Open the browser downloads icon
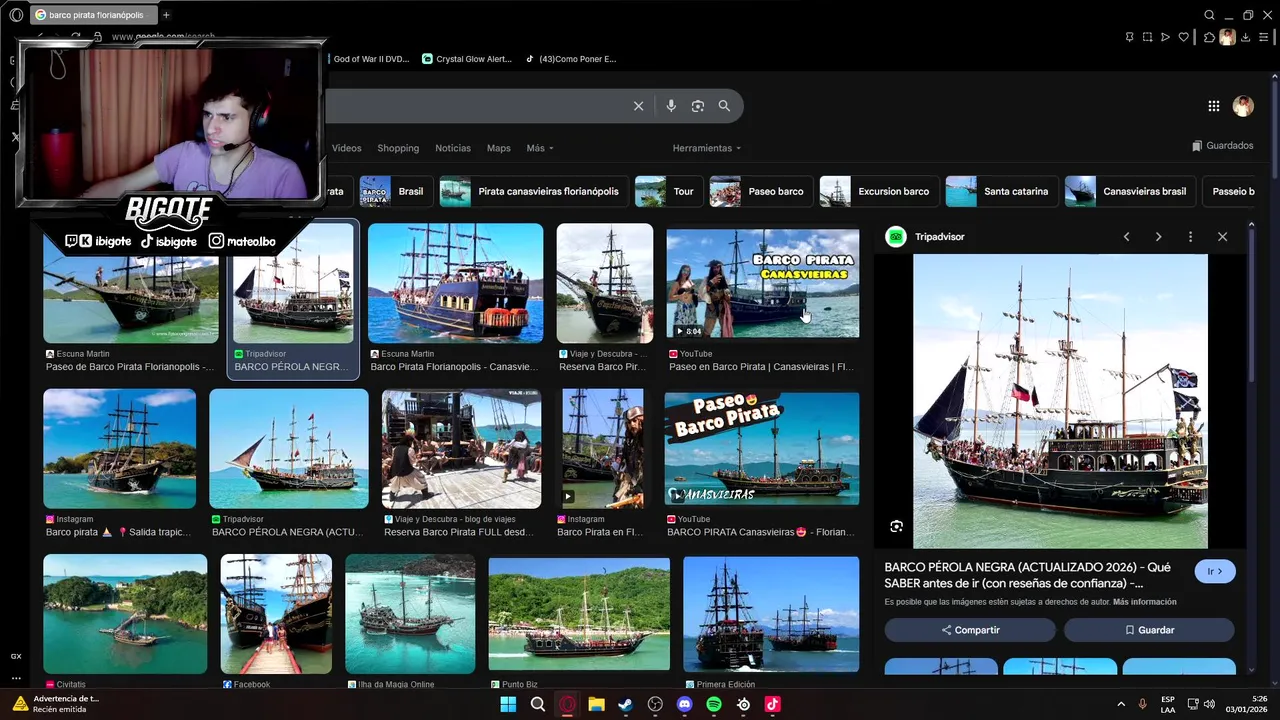1280x720 pixels. tap(1245, 37)
